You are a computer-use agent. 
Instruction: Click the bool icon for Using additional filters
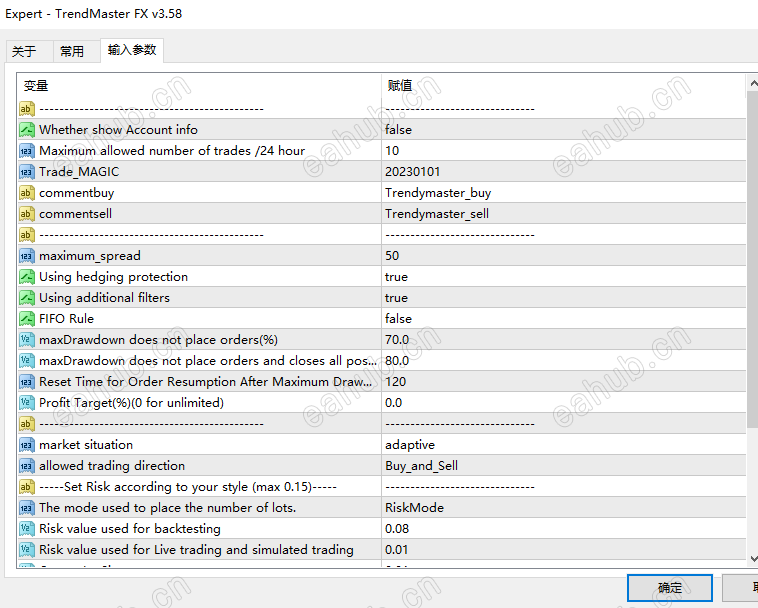click(x=27, y=298)
